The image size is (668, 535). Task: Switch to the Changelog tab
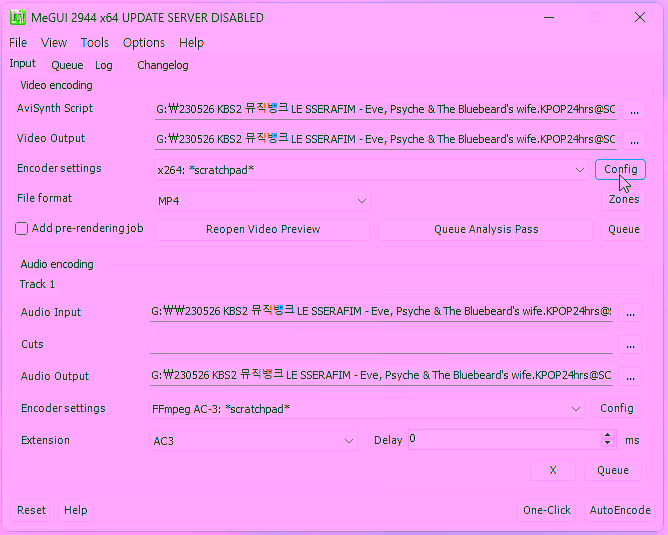point(162,65)
